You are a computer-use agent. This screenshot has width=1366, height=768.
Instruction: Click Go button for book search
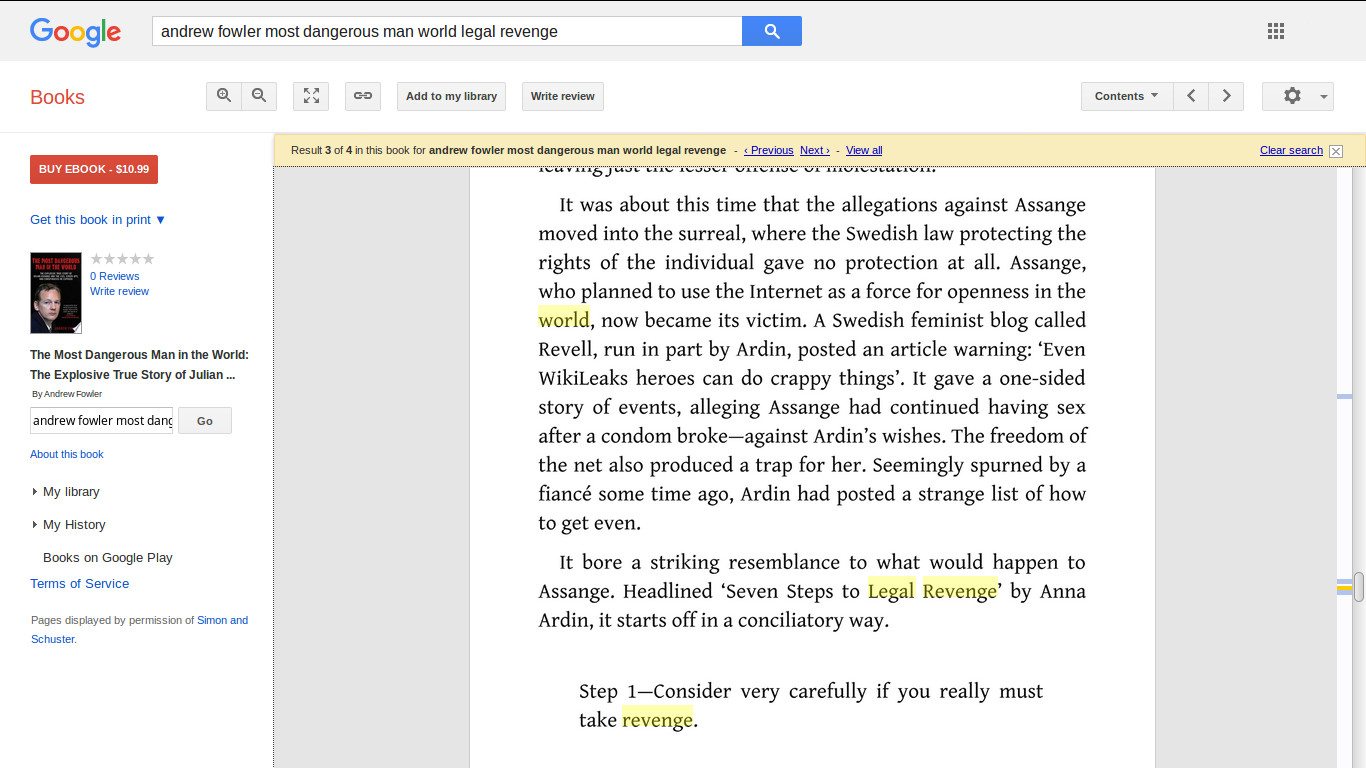click(205, 421)
